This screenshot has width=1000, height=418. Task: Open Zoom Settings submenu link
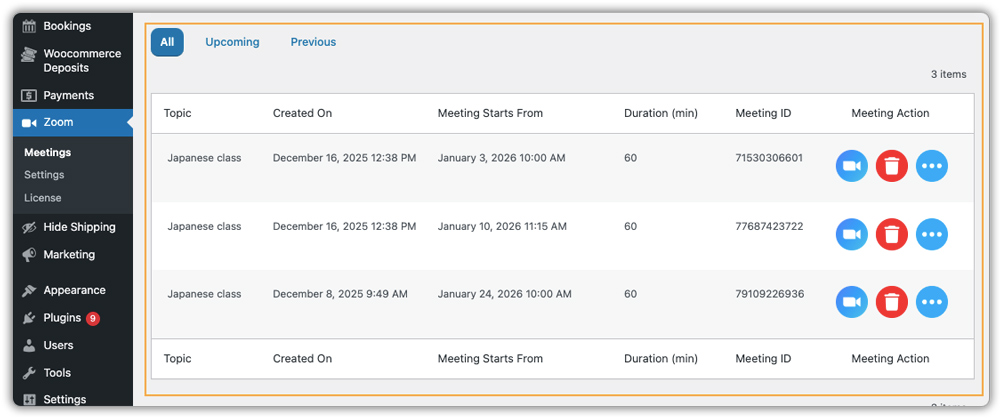click(44, 175)
